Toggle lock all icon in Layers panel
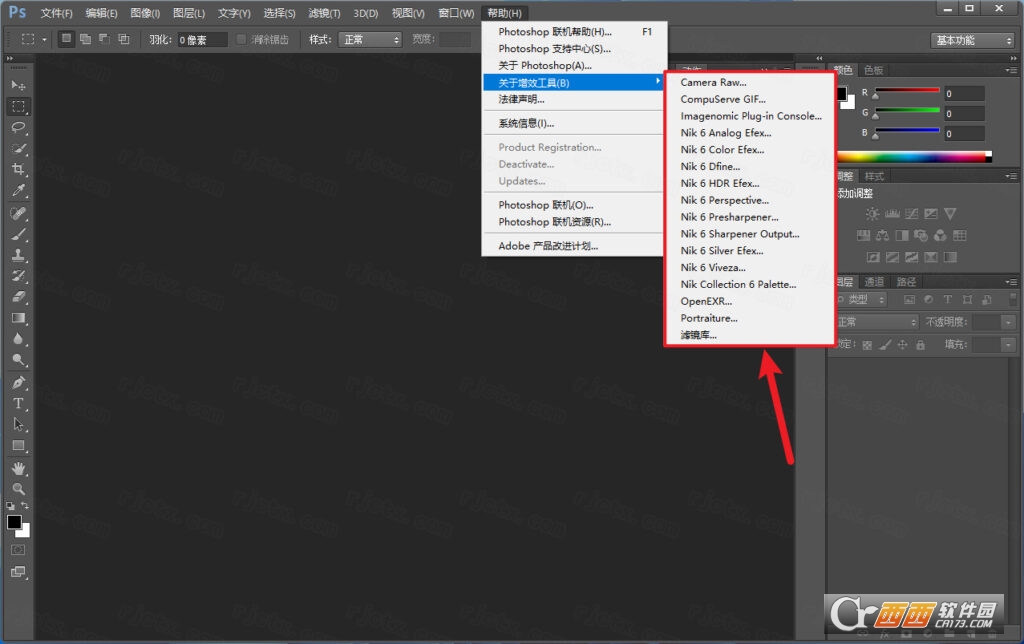This screenshot has width=1024, height=644. [x=920, y=345]
